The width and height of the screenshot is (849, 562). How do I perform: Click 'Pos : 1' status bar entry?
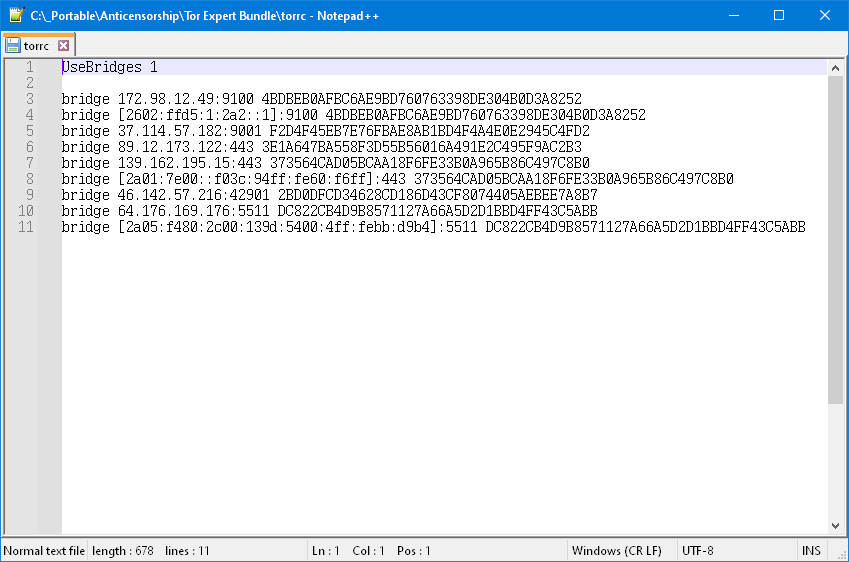[x=414, y=551]
